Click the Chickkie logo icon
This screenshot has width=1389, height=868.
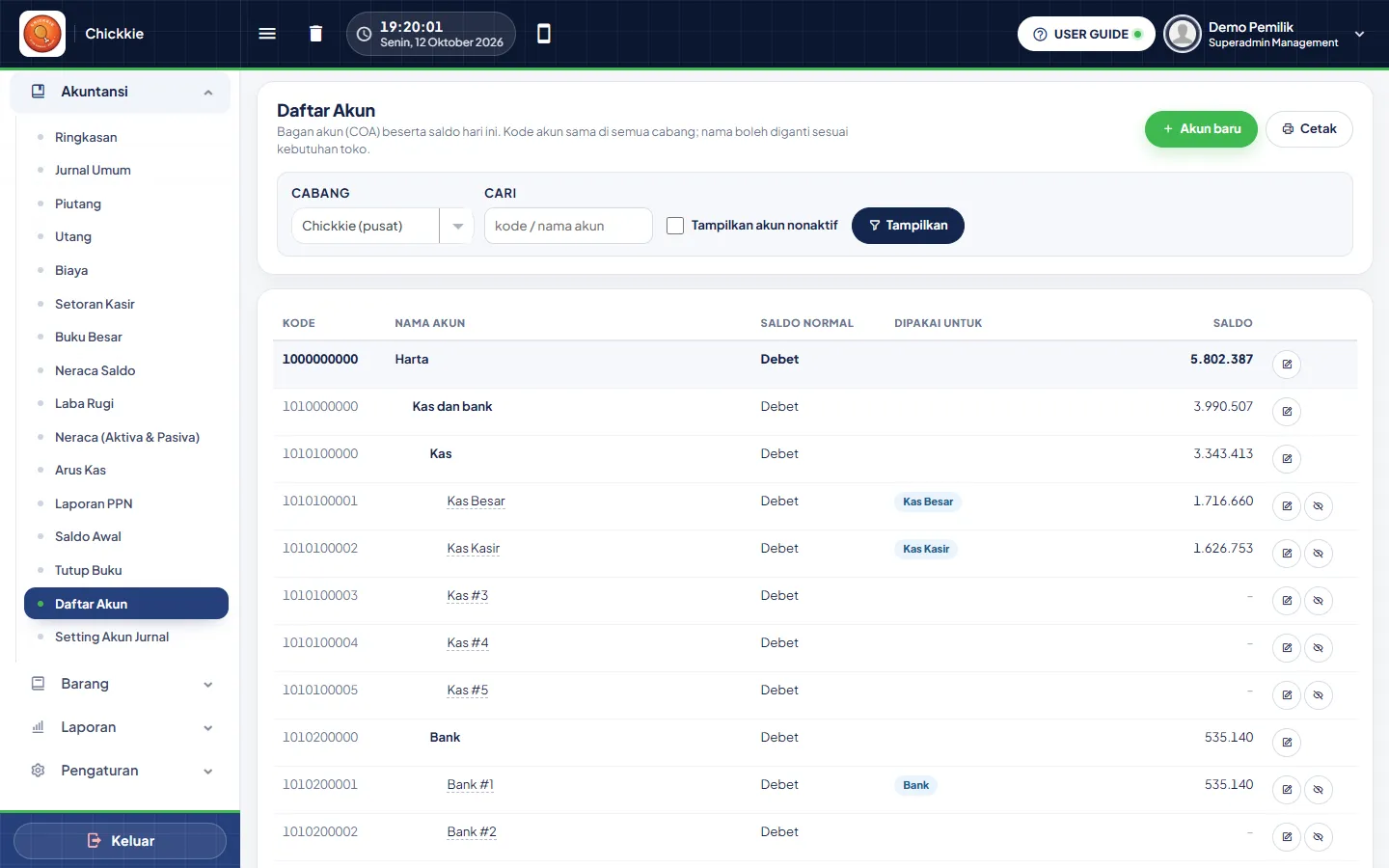coord(42,34)
